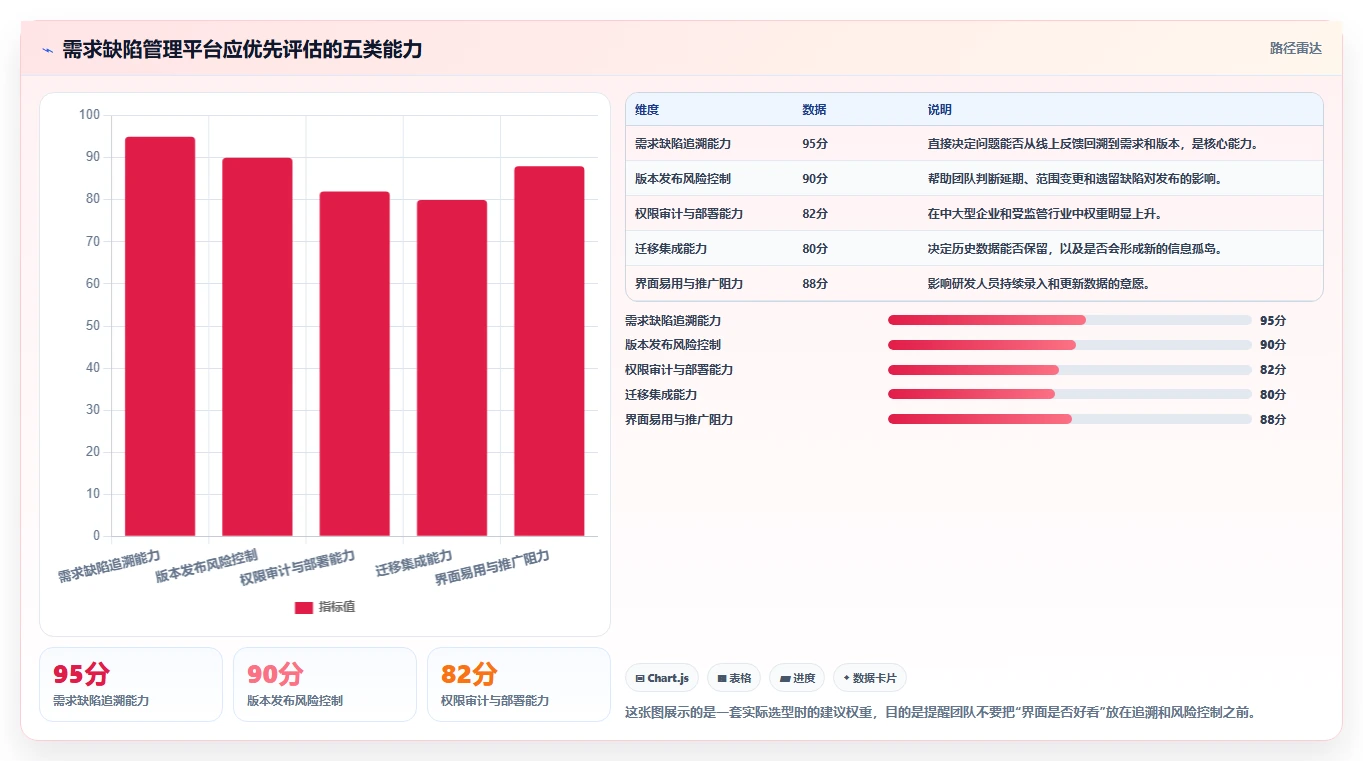Click the progress bar labeled 需求缺陷追溯能力
The image size is (1363, 761).
pos(1070,320)
